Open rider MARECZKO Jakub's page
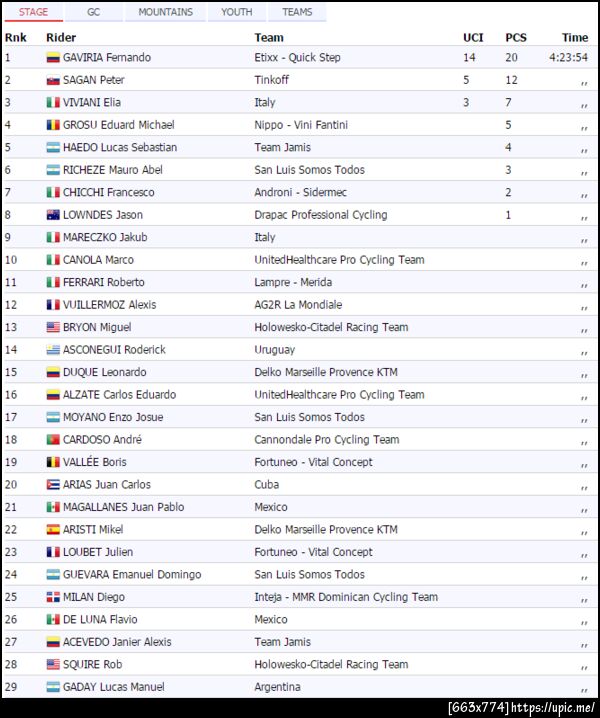Viewport: 600px width, 718px height. (105, 237)
